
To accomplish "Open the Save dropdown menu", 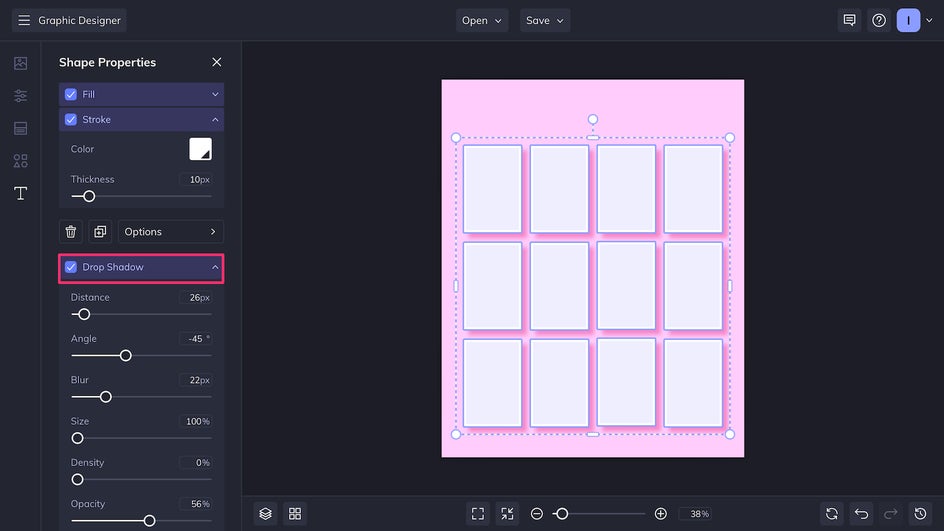I will (x=545, y=20).
